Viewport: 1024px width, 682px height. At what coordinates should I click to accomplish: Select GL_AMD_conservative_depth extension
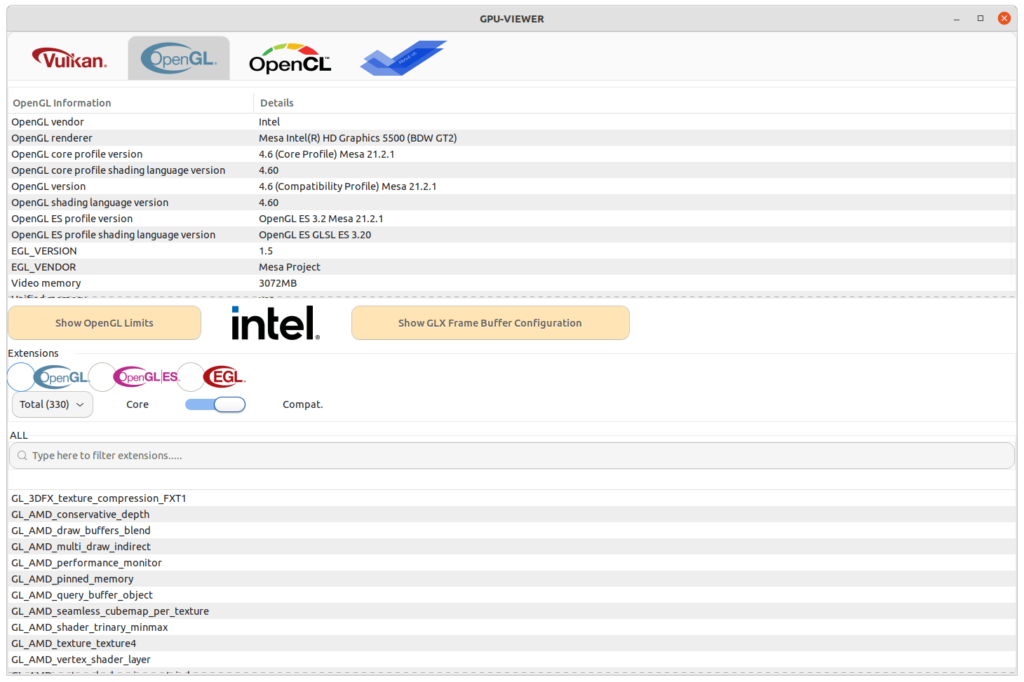coord(512,514)
